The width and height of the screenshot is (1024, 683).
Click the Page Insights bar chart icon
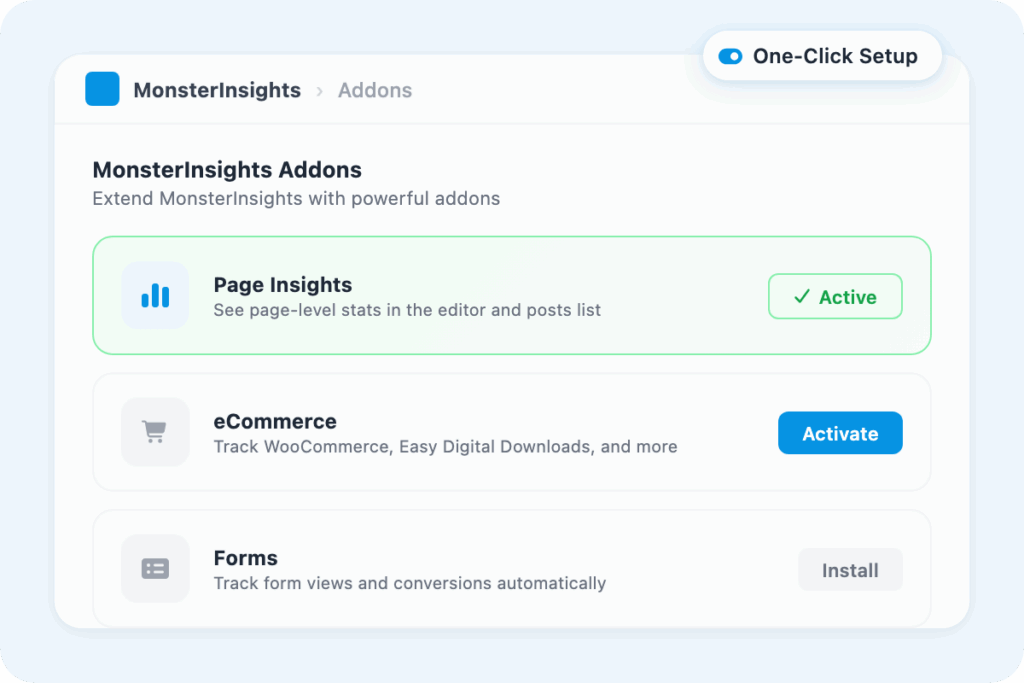(x=155, y=295)
